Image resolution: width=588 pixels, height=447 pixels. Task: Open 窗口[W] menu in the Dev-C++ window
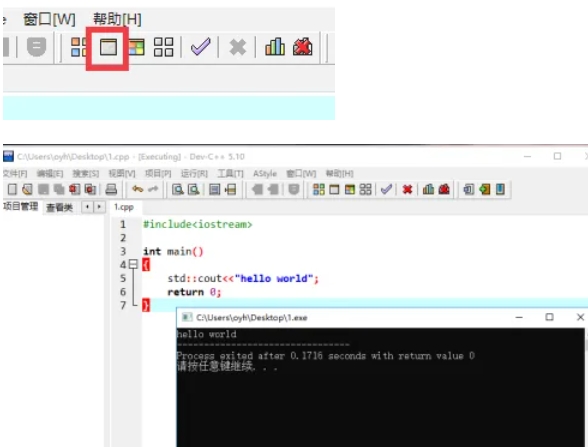point(301,174)
